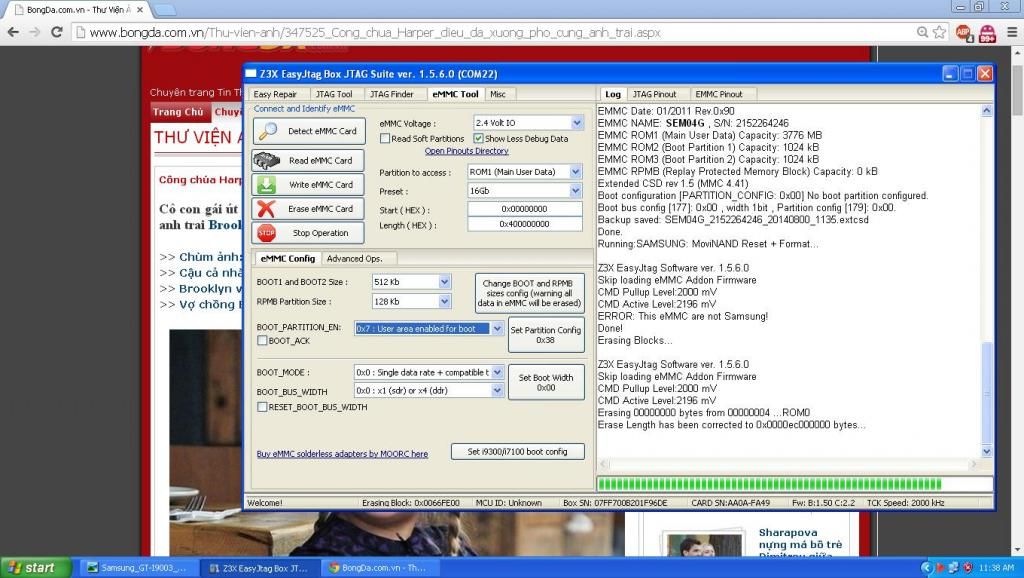Click the log scrollbar up arrow
The height and width of the screenshot is (578, 1024).
pyautogui.click(x=986, y=110)
